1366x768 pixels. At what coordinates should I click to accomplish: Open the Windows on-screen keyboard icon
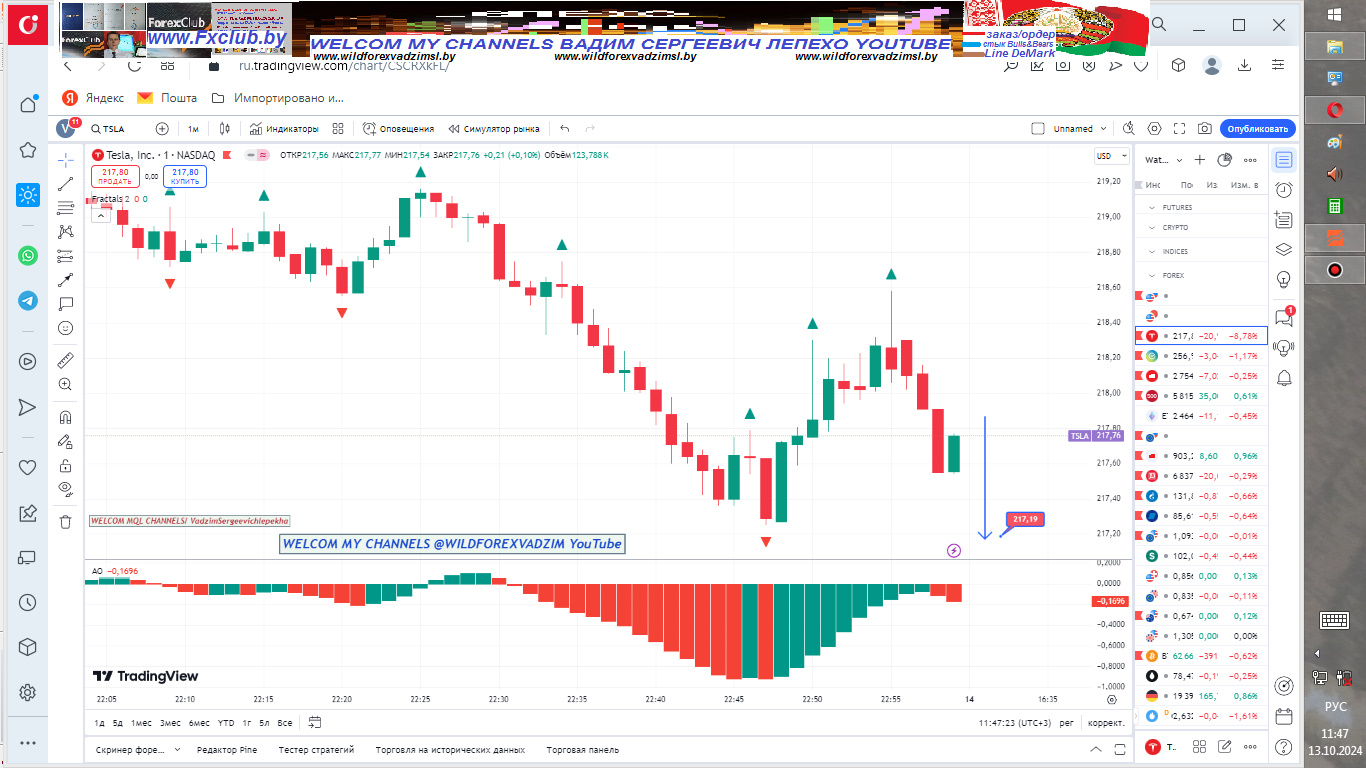coord(1335,620)
